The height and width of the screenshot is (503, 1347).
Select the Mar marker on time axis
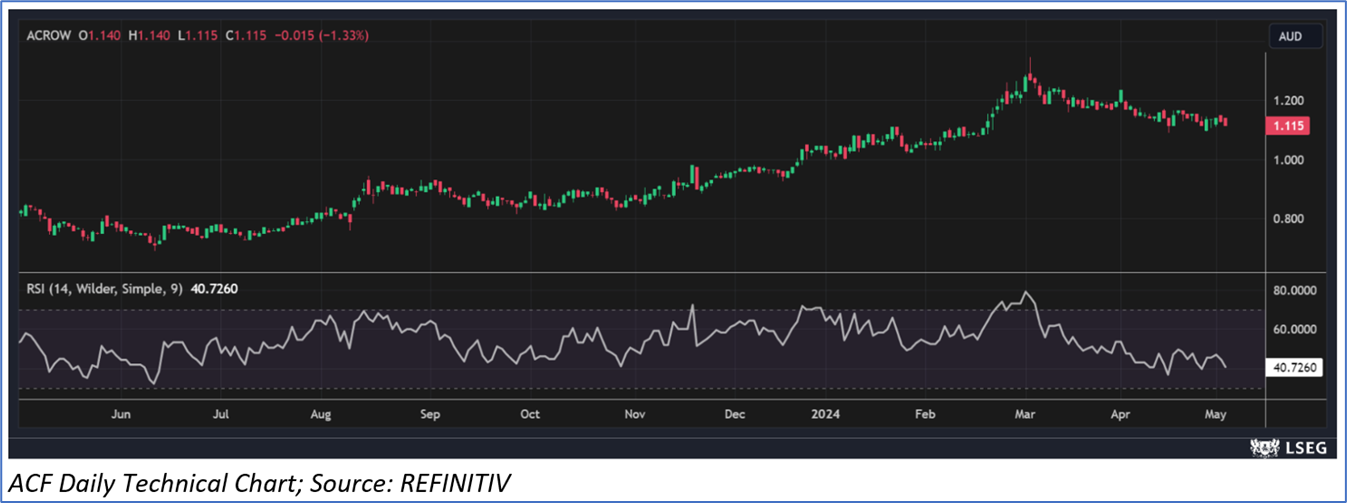(1026, 413)
